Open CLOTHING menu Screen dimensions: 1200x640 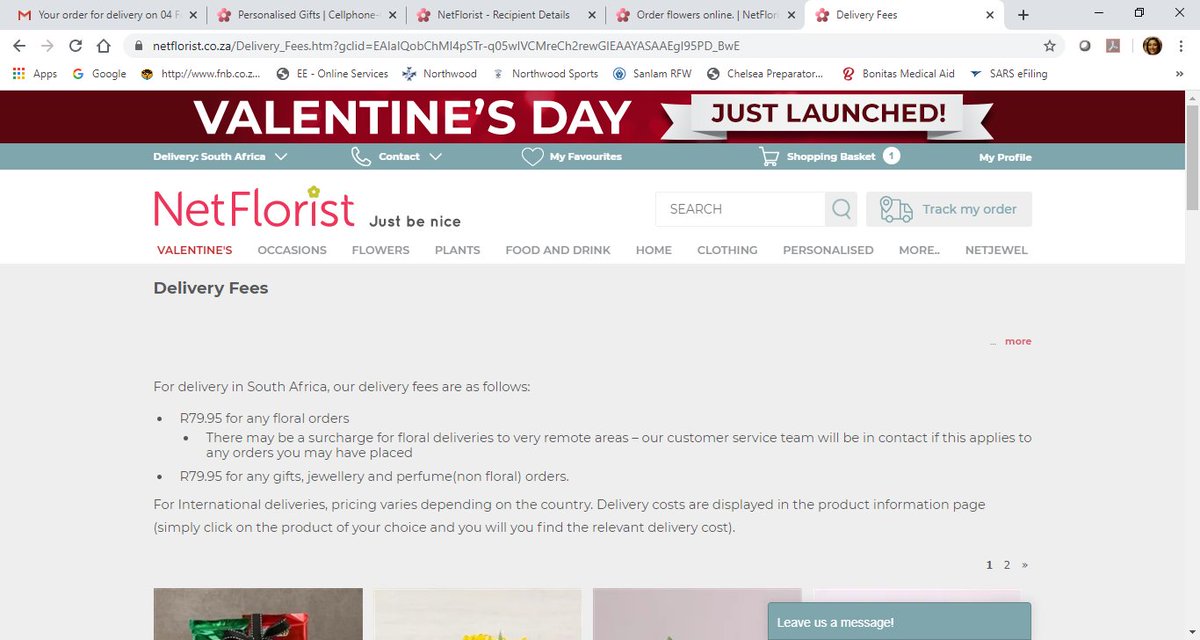pos(727,250)
